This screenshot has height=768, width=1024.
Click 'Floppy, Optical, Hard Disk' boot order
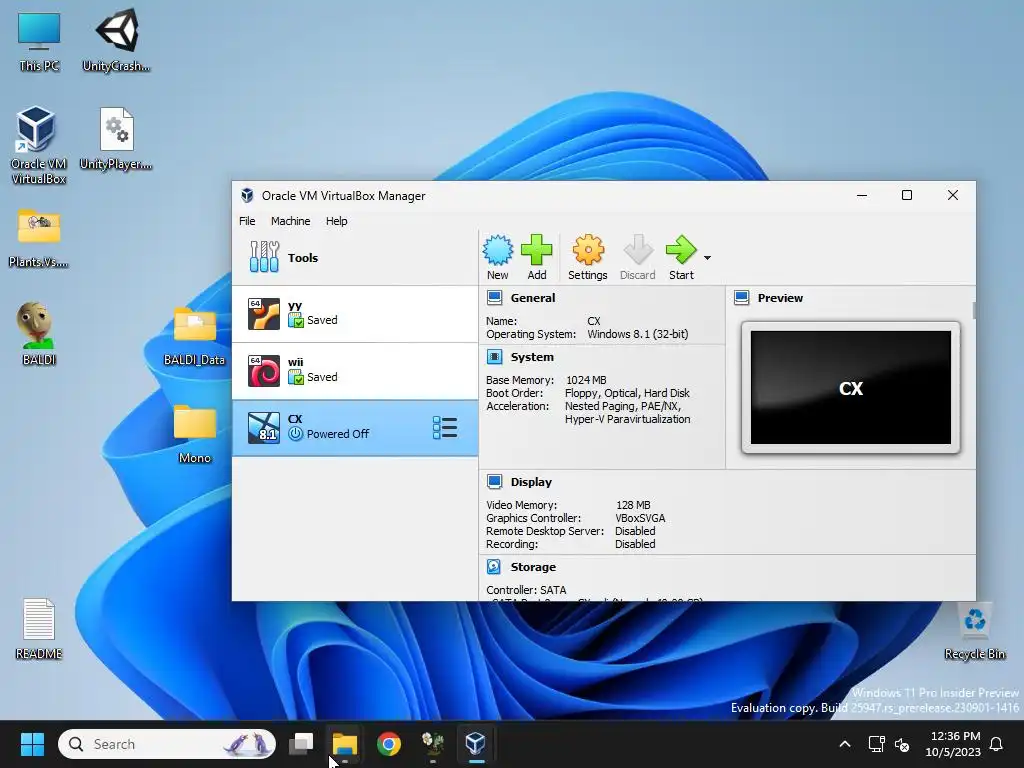627,393
